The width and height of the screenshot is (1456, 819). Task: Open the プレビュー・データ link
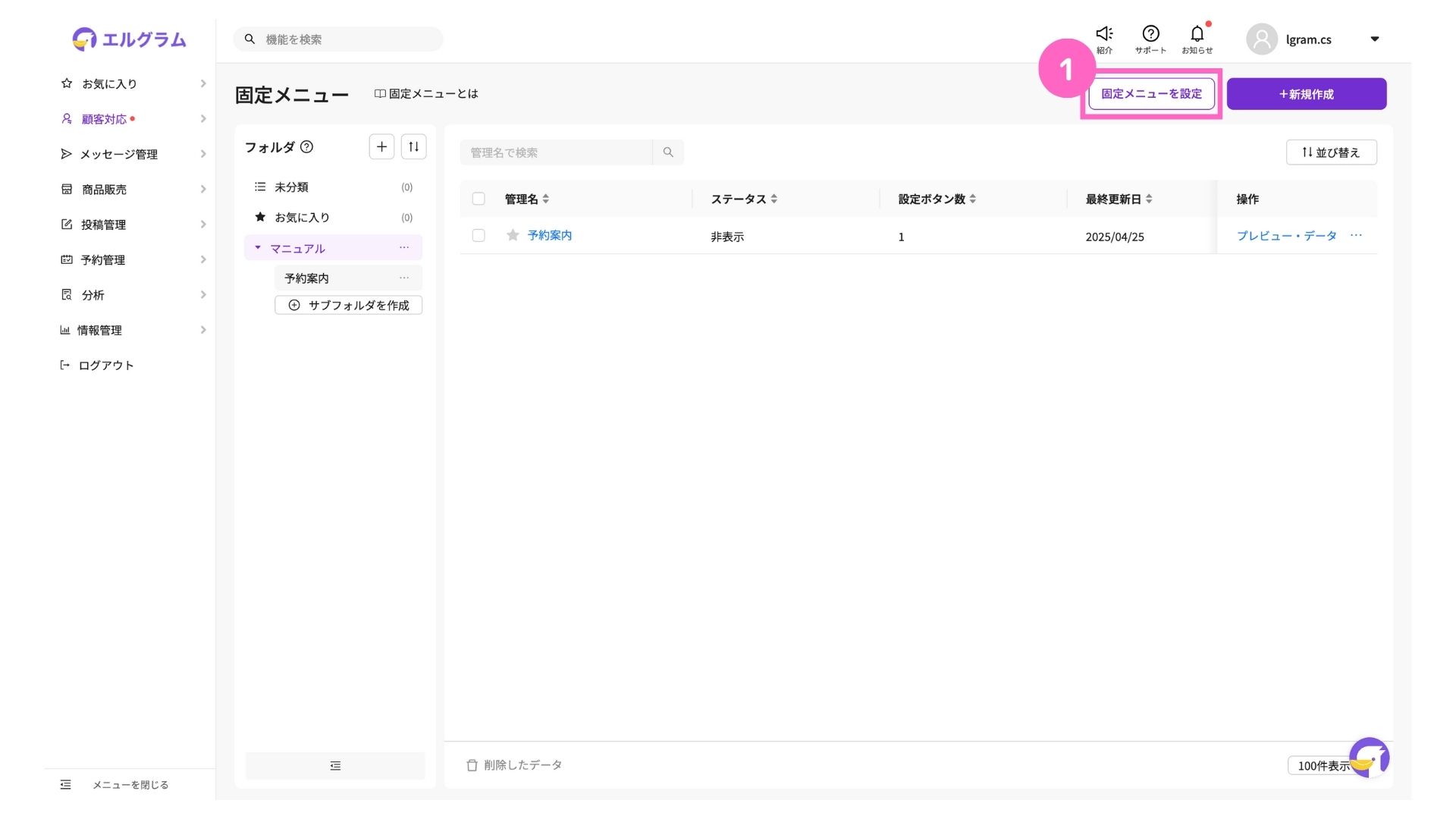pyautogui.click(x=1286, y=236)
